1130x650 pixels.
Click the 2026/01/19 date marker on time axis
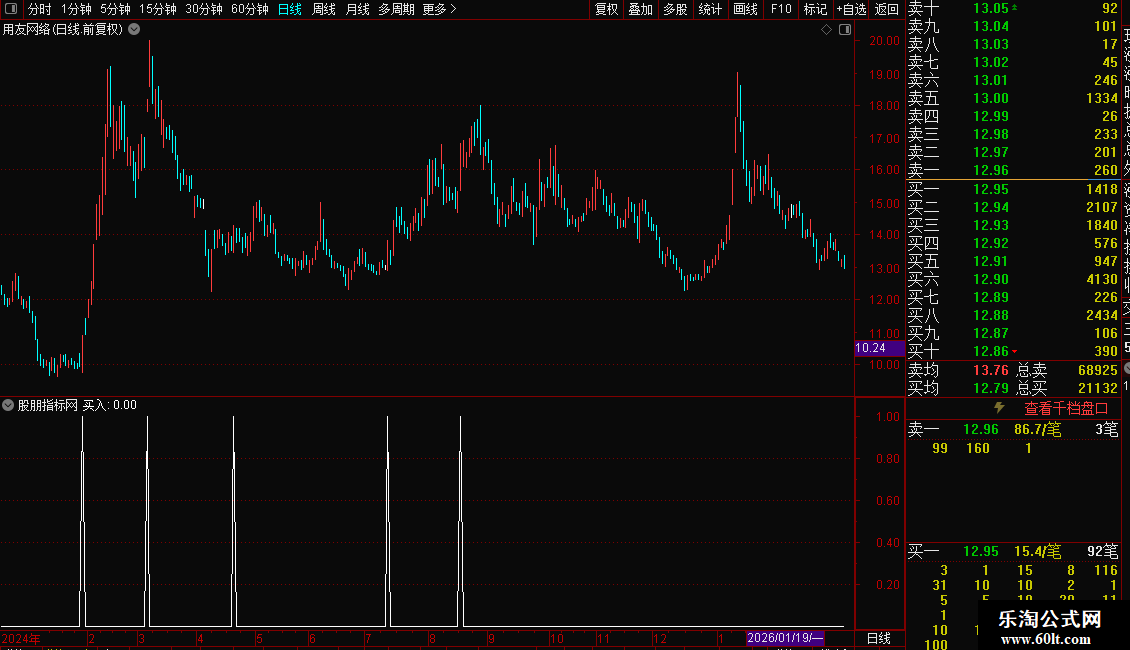pos(785,638)
